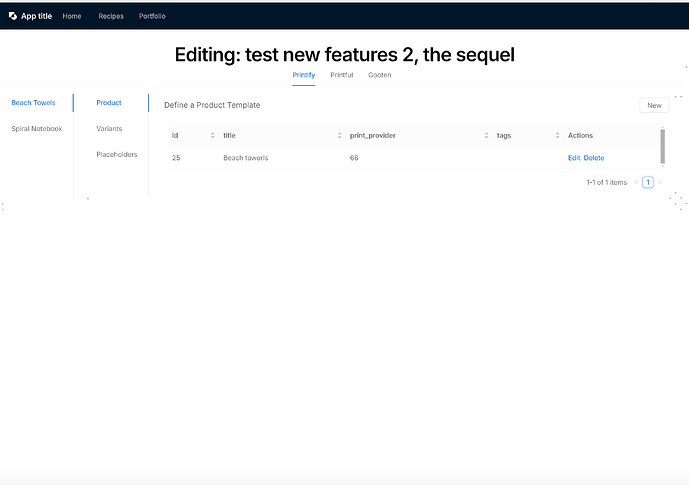
Task: Open the Home menu item
Action: (x=72, y=16)
